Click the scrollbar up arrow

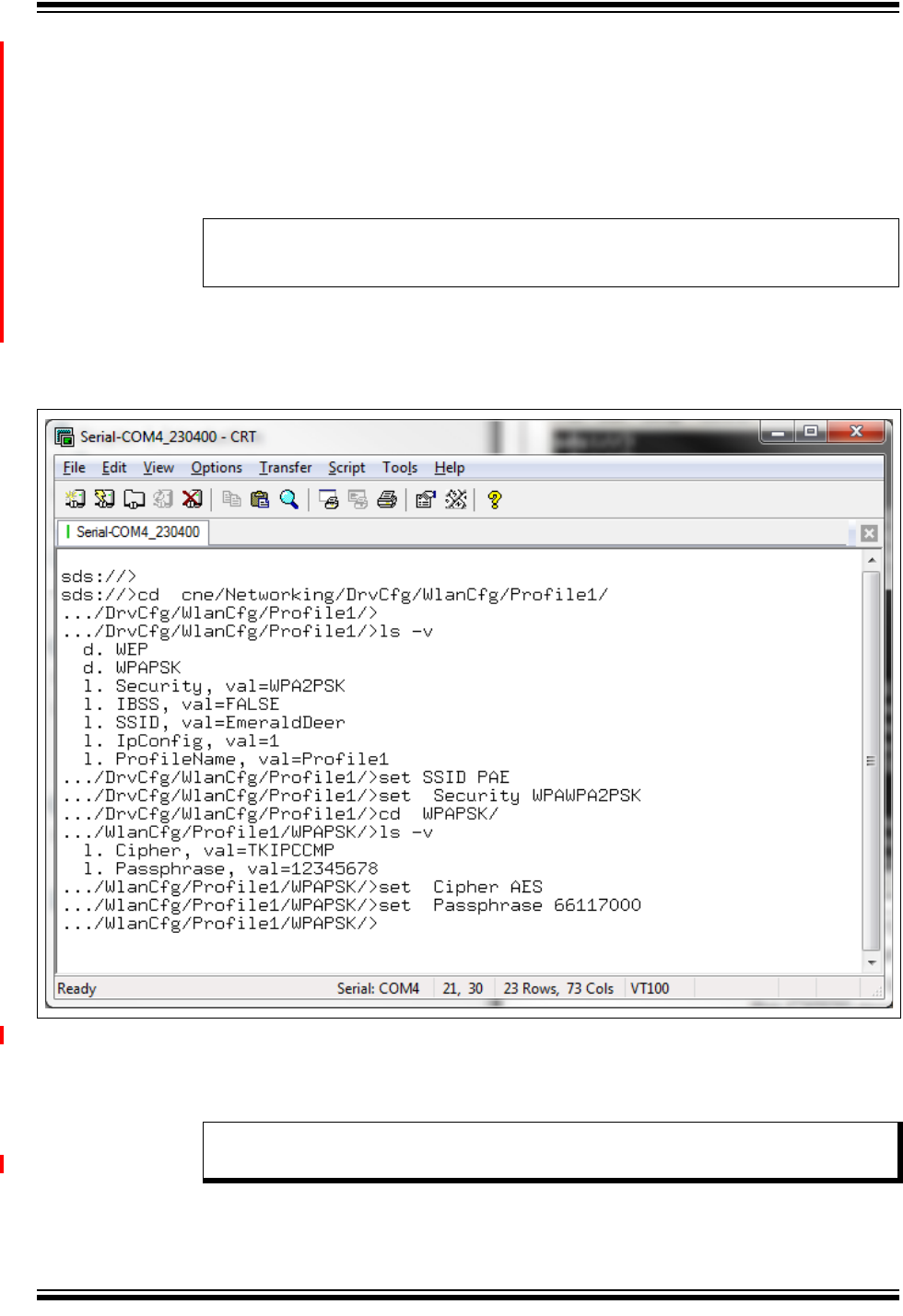coord(871,560)
